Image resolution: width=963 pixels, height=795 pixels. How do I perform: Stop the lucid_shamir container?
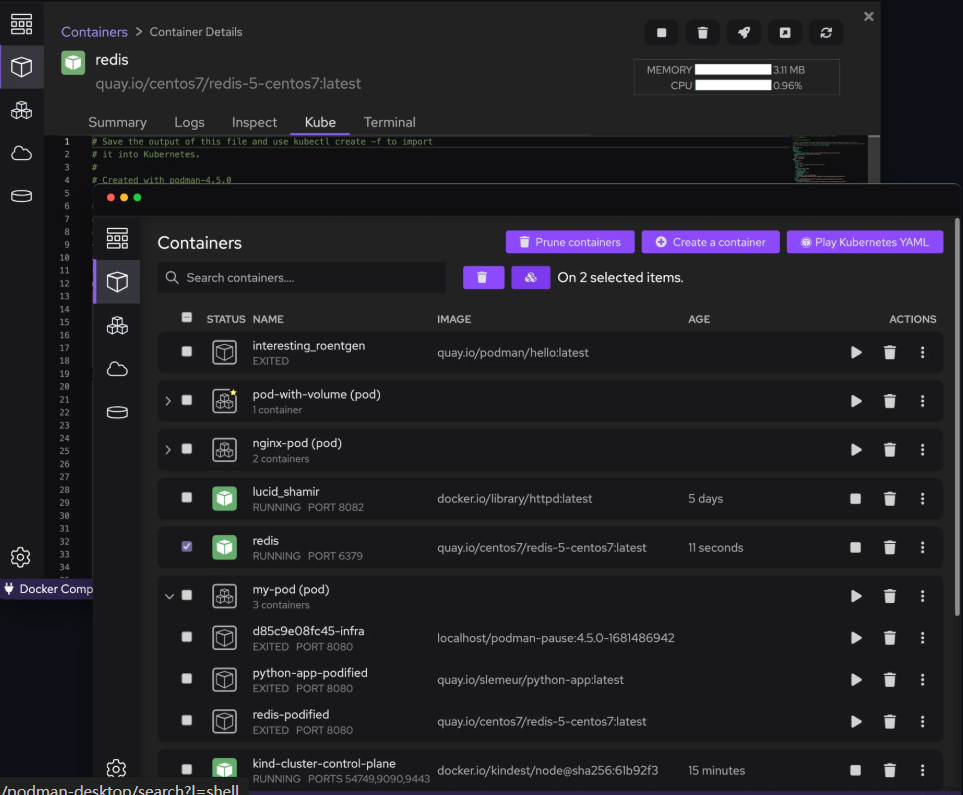[856, 498]
